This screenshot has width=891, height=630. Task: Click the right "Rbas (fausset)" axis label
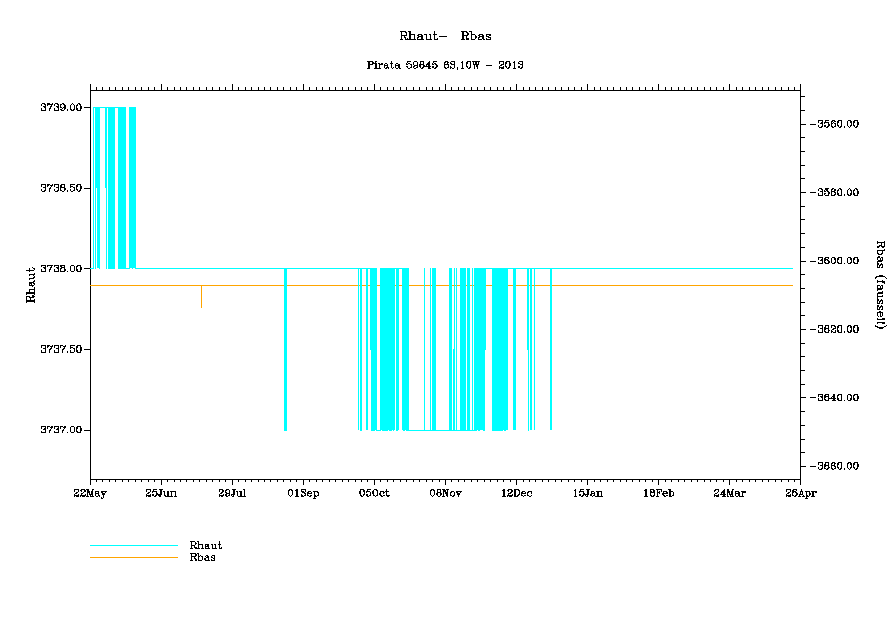pyautogui.click(x=880, y=284)
